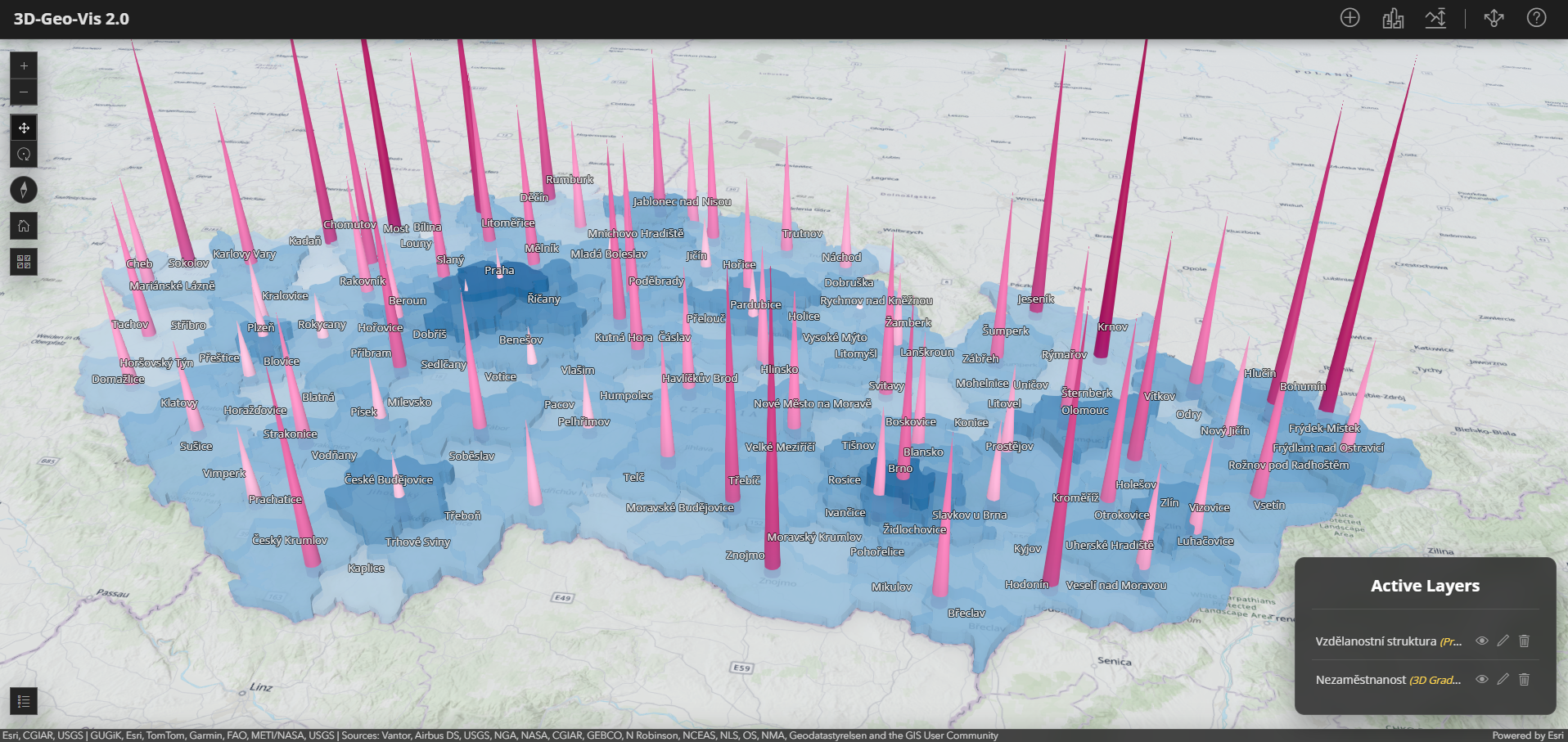This screenshot has height=742, width=1568.
Task: Delete the Vzdělanostní struktura layer
Action: coord(1524,641)
